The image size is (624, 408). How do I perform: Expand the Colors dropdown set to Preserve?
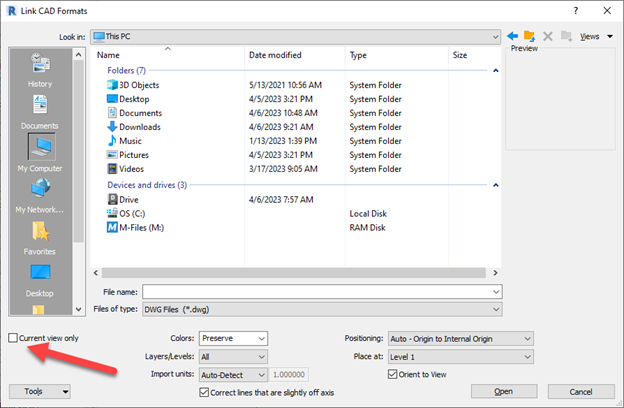tap(233, 339)
